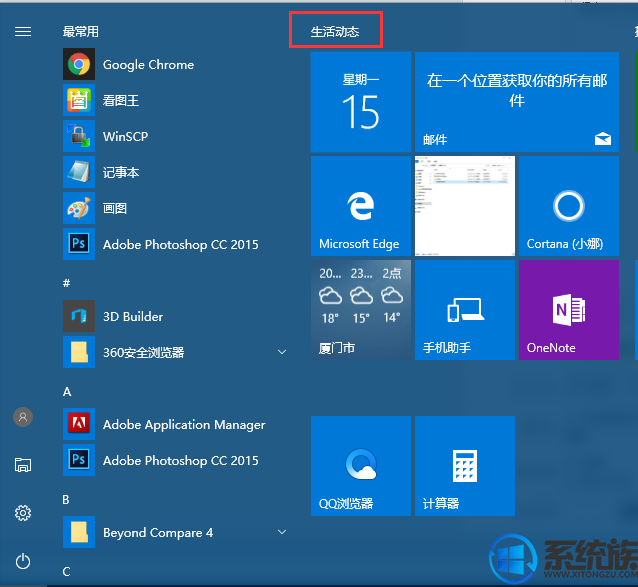Screen dimensions: 638x587
Task: Click the B alphabet section header
Action: (x=66, y=500)
